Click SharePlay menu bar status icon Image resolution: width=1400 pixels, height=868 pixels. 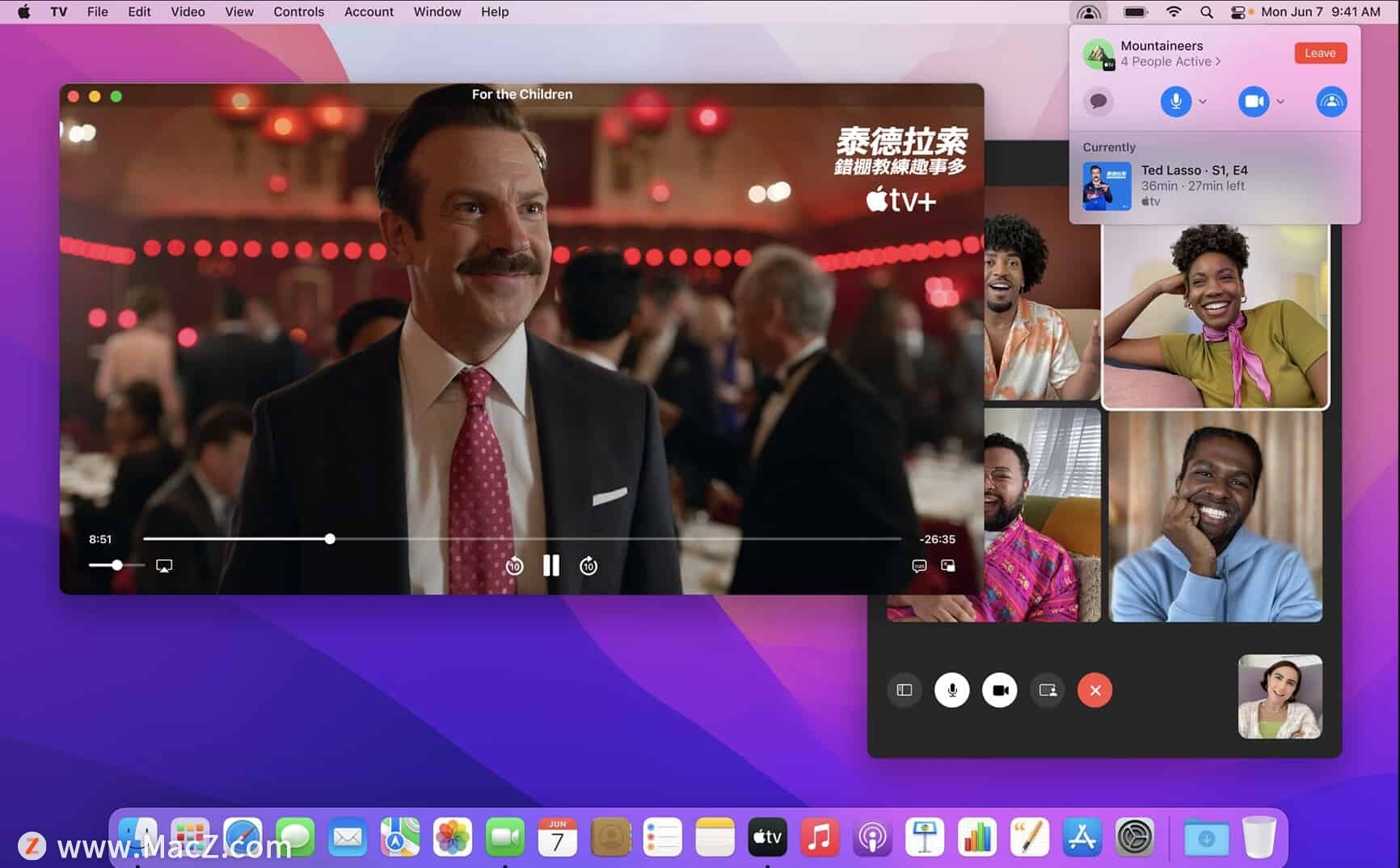coord(1089,12)
